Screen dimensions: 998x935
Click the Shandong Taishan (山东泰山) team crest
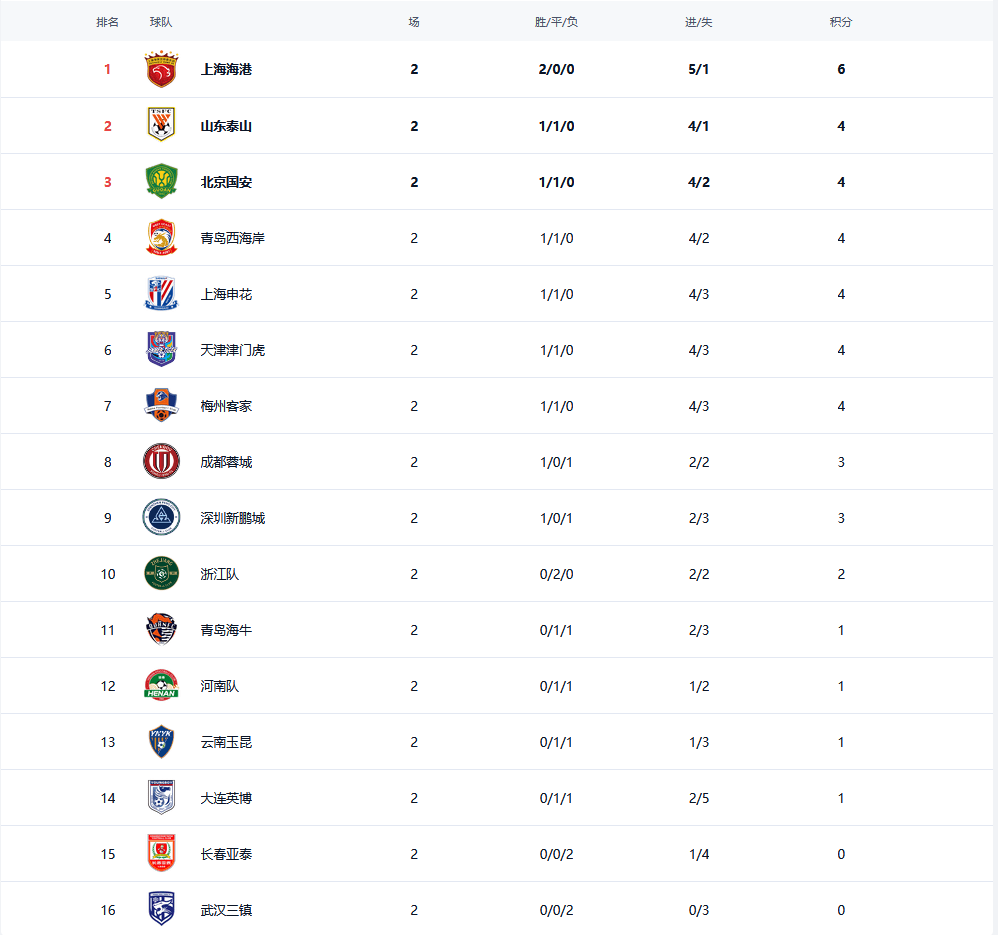(161, 126)
